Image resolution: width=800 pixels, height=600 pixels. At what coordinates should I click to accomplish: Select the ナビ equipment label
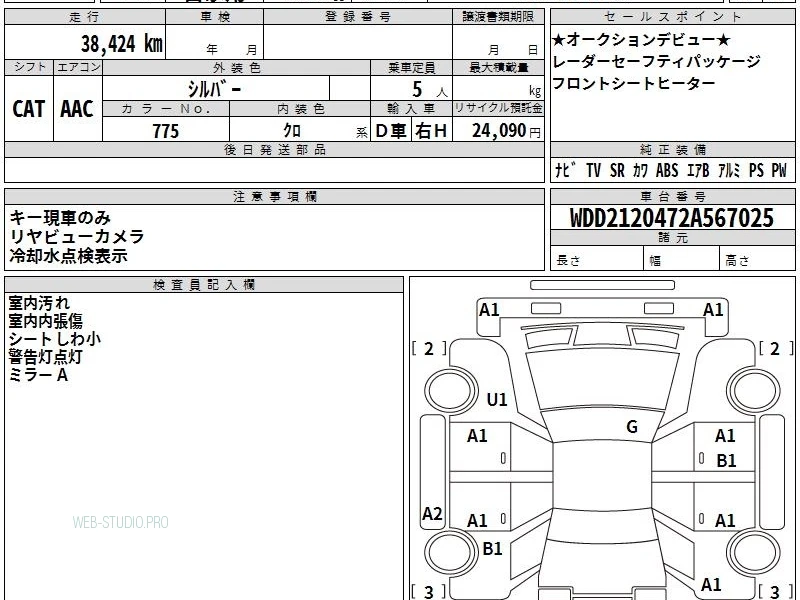[x=565, y=170]
